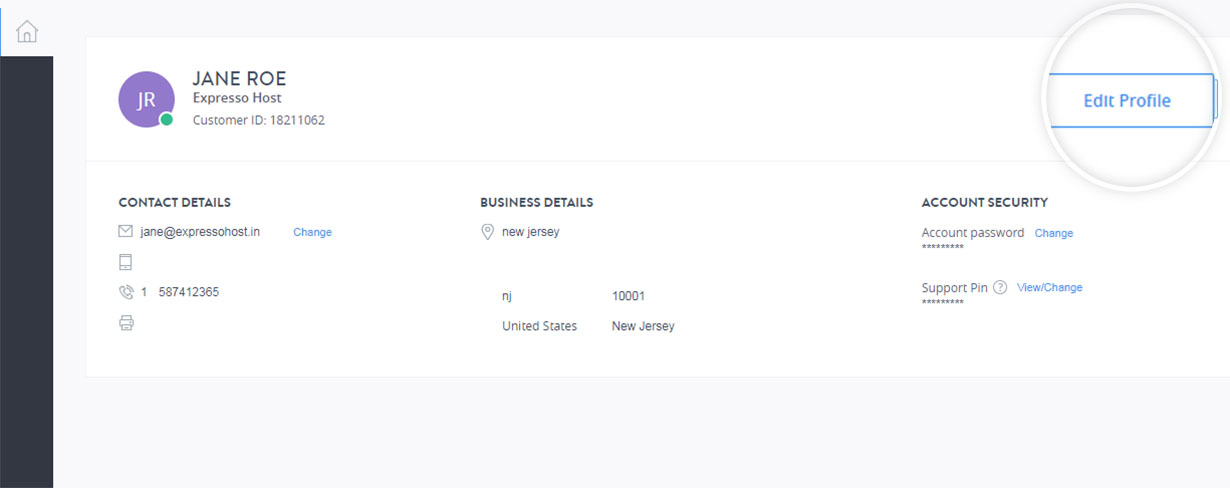Screen dimensions: 1230x488
Task: Click the zip code 10001
Action: tap(628, 296)
